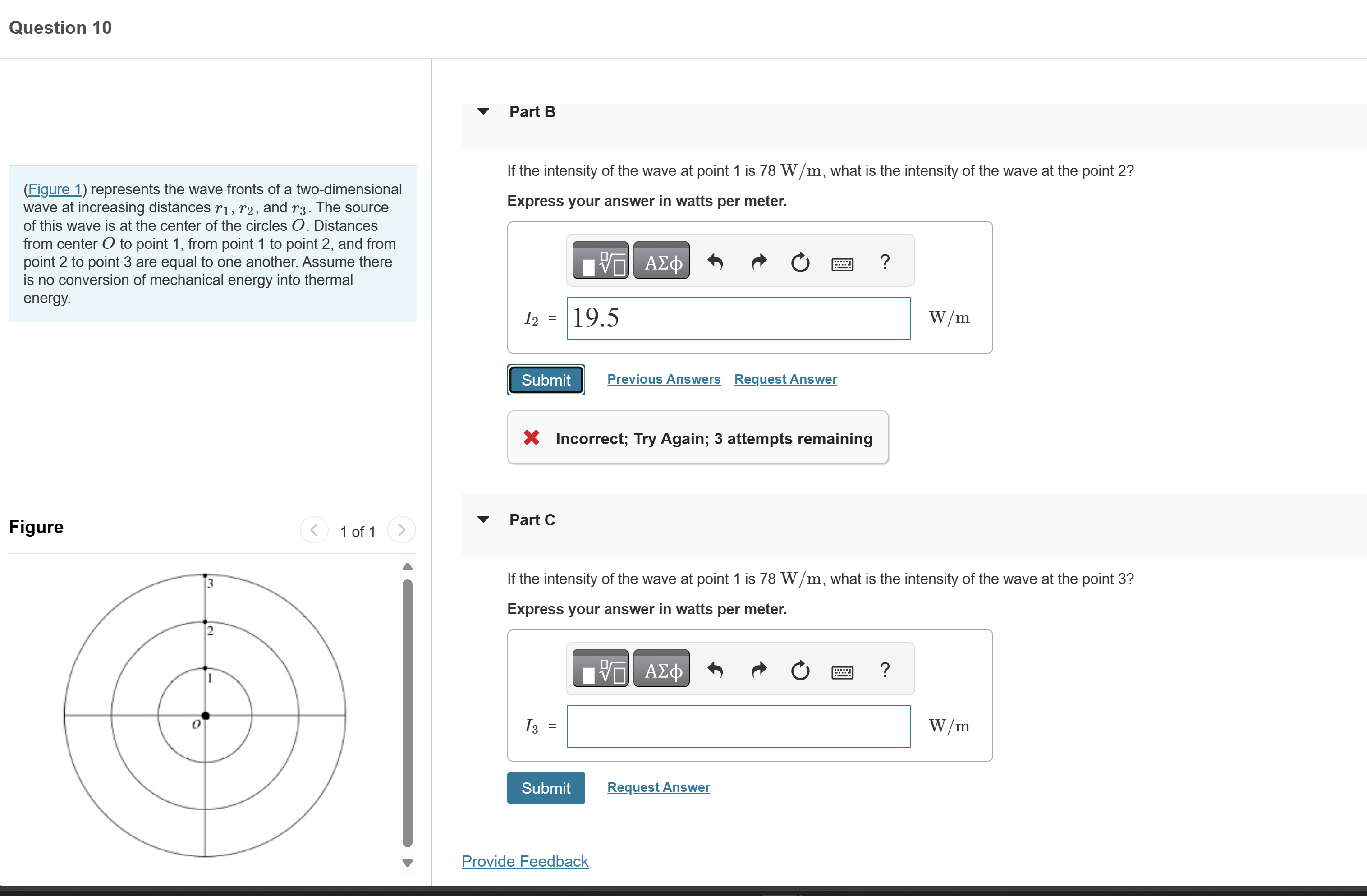Open keyboard shortcuts in Part B toolbar

[842, 264]
